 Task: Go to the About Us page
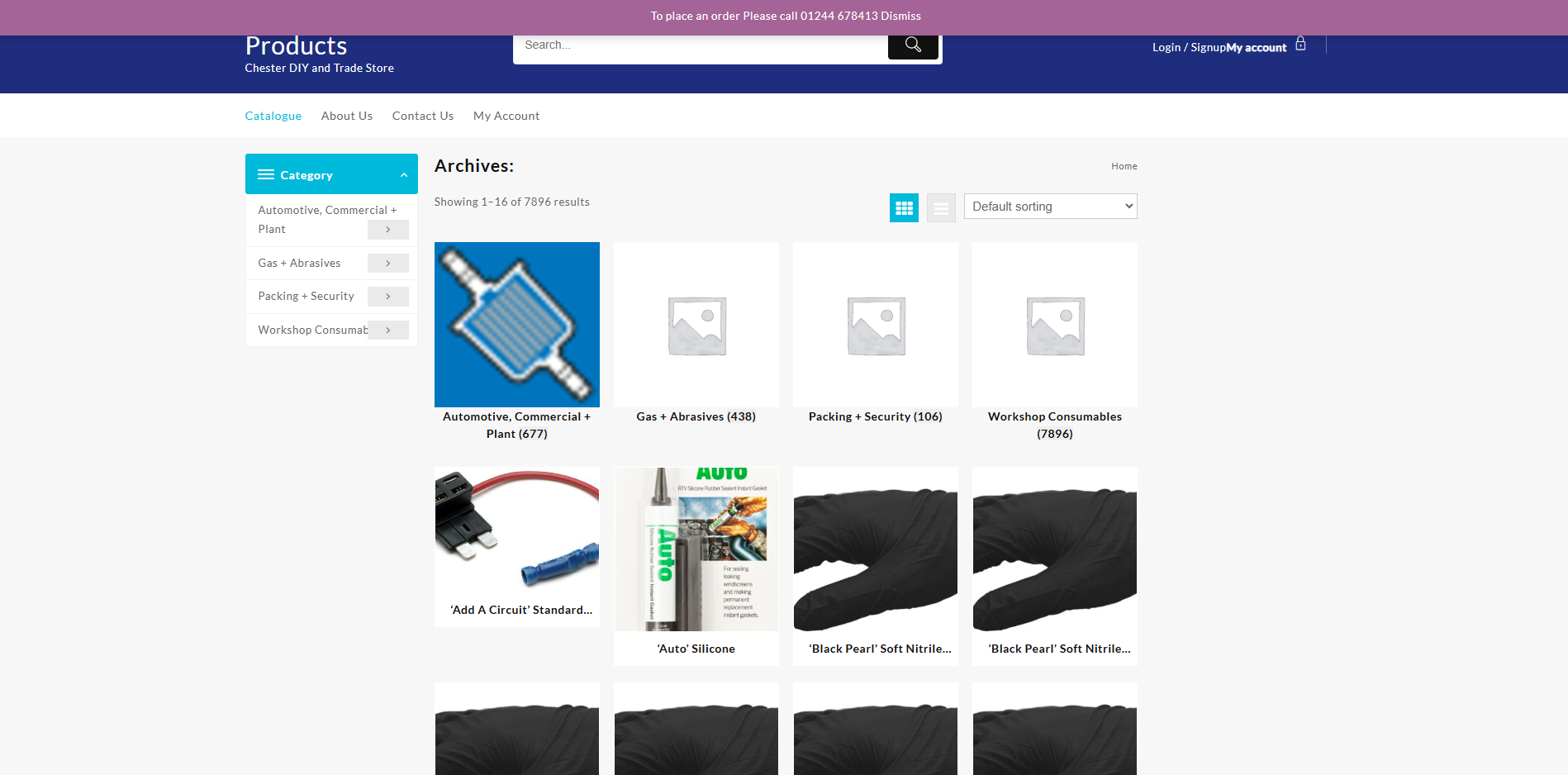pos(346,116)
